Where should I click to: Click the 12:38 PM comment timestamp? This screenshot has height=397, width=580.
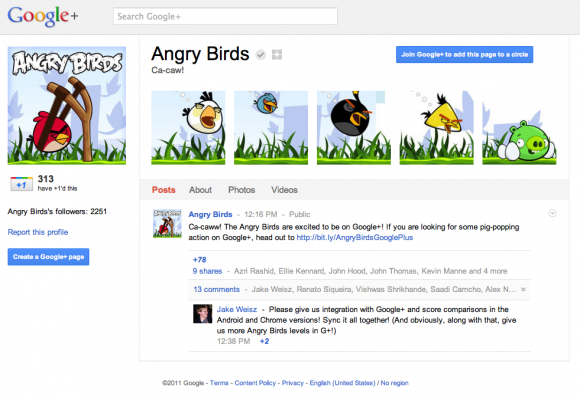[233, 341]
